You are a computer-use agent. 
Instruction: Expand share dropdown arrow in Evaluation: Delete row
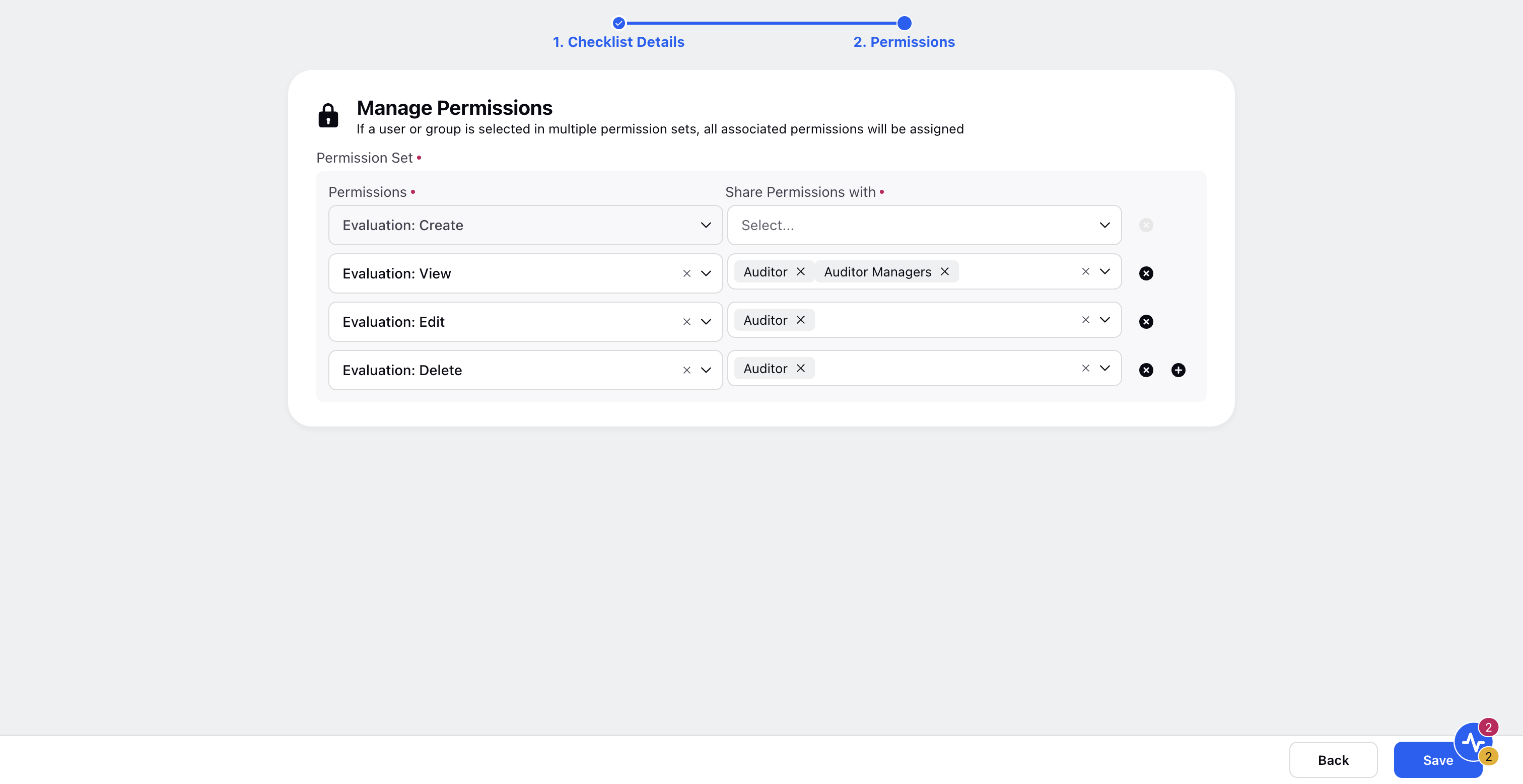1104,369
